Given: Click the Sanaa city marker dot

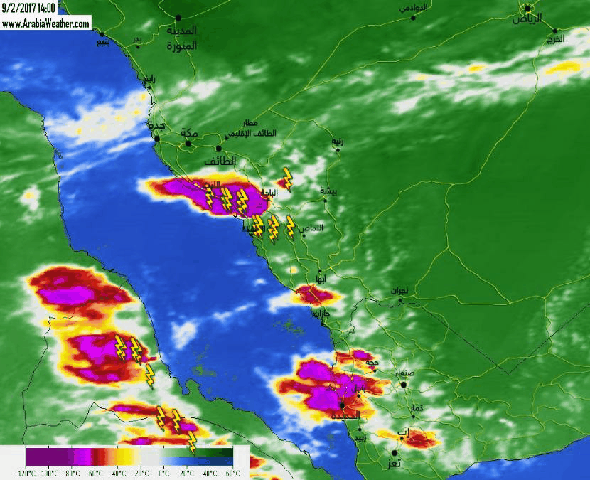Looking at the screenshot, I should (404, 385).
